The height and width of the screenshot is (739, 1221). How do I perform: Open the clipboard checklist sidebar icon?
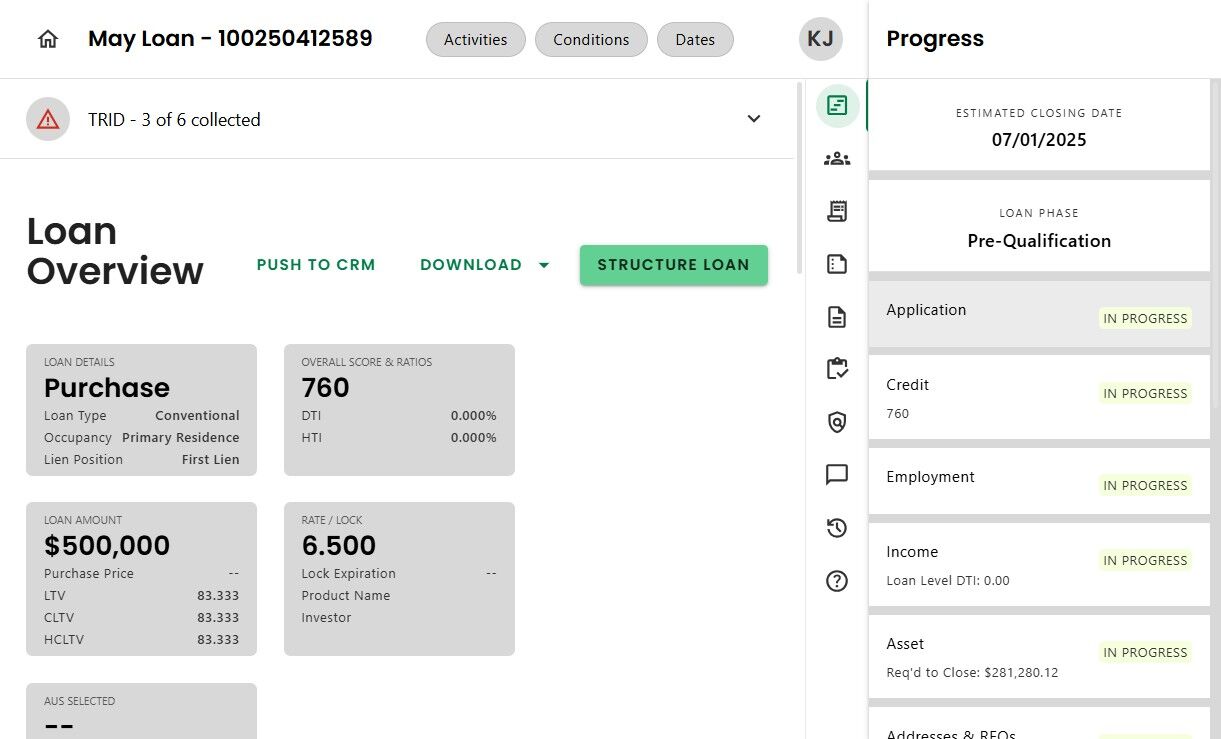837,369
